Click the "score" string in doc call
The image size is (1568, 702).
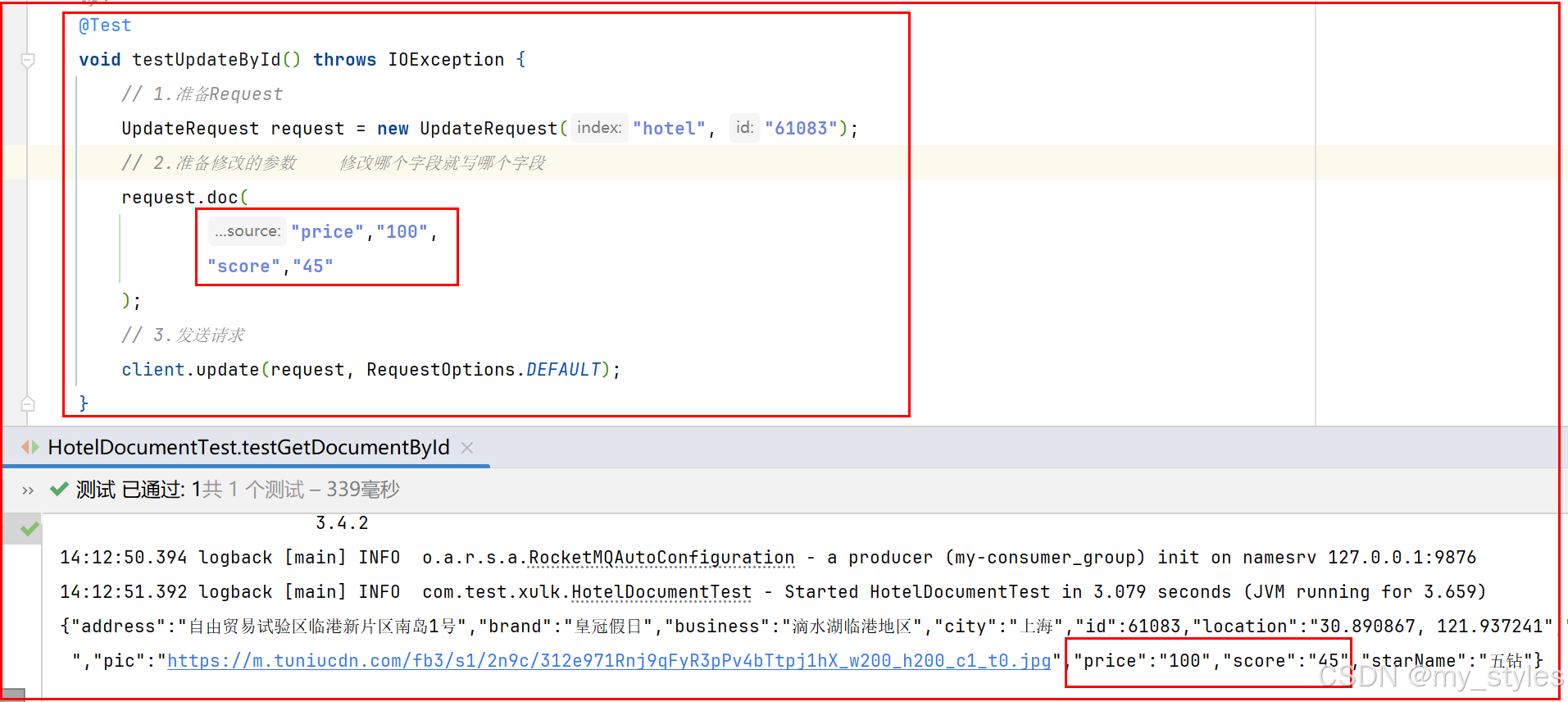pyautogui.click(x=244, y=267)
